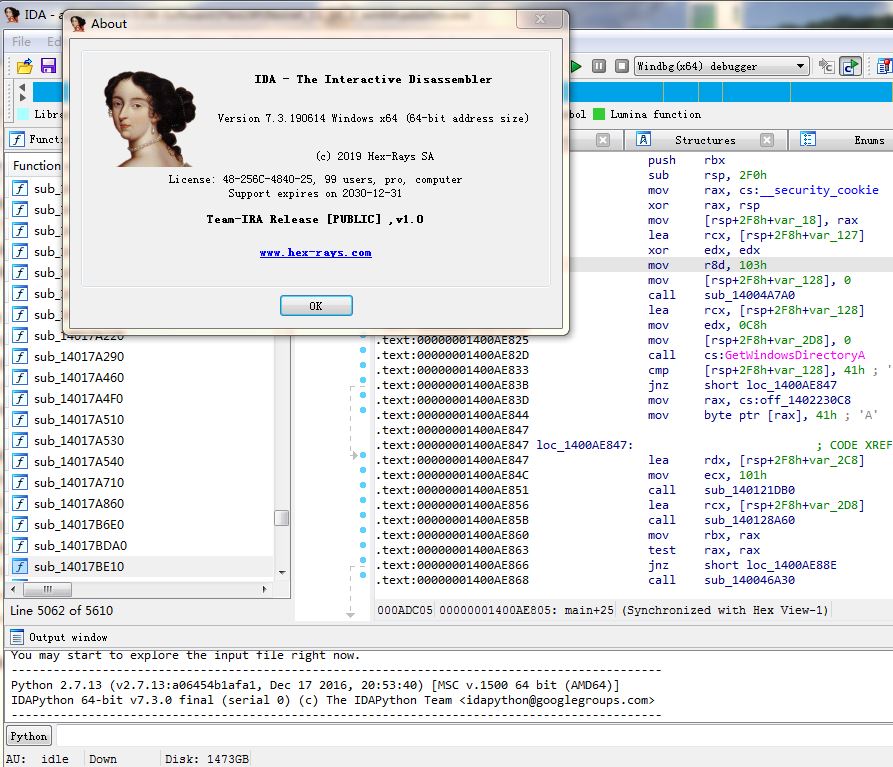Screen dimensions: 893x767
Task: Select function sub_14017BE10
Action: tap(79, 567)
